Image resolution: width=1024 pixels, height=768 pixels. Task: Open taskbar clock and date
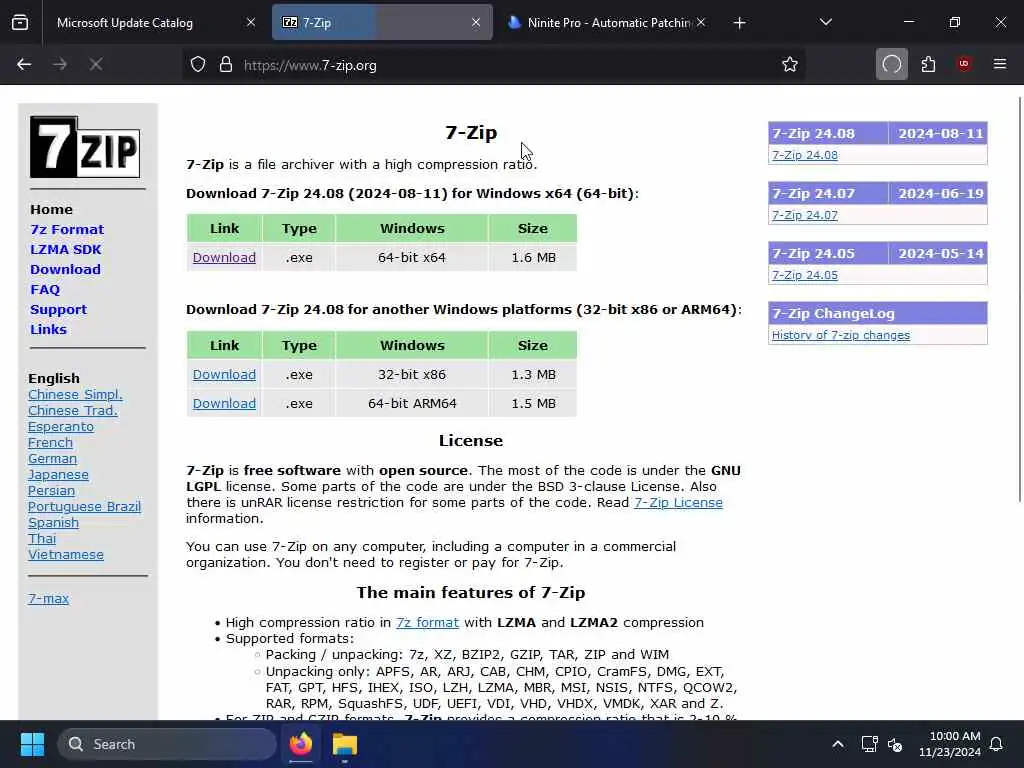point(950,744)
